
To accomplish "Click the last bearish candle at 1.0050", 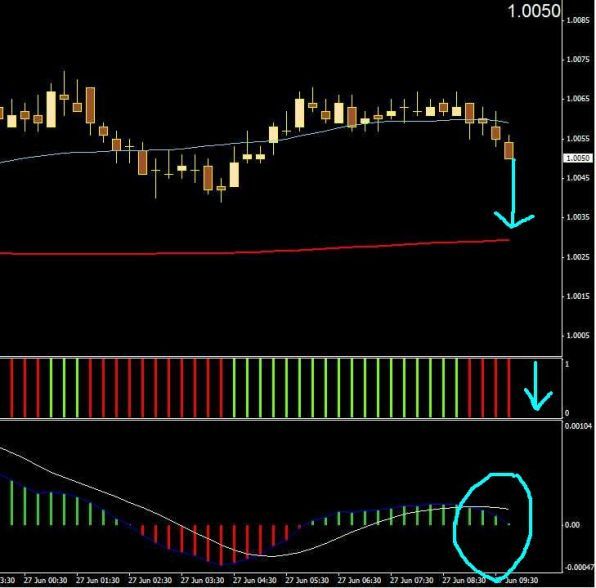I will point(509,150).
